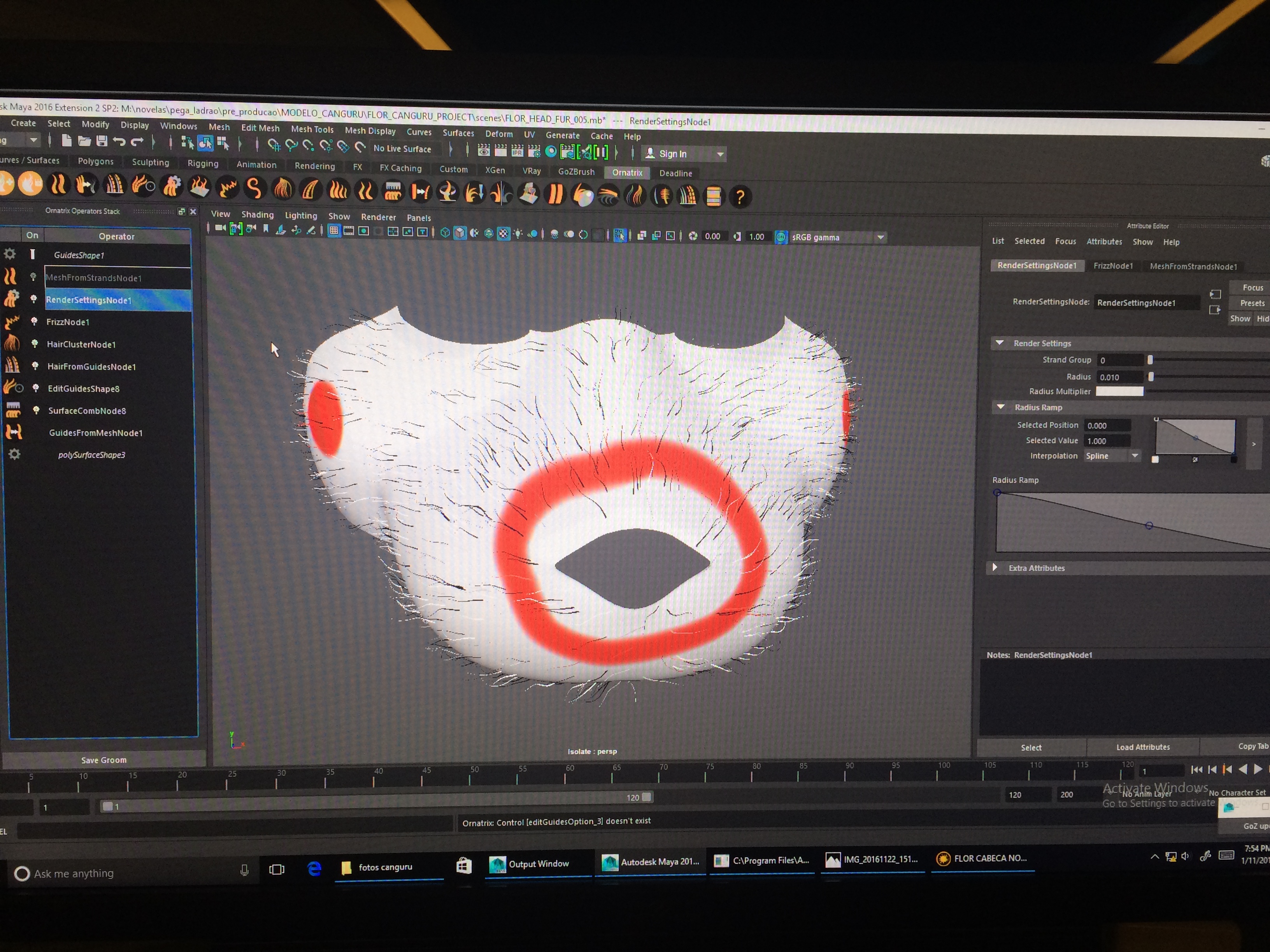Image resolution: width=1270 pixels, height=952 pixels.
Task: Click the Load Attributes button
Action: 1142,747
